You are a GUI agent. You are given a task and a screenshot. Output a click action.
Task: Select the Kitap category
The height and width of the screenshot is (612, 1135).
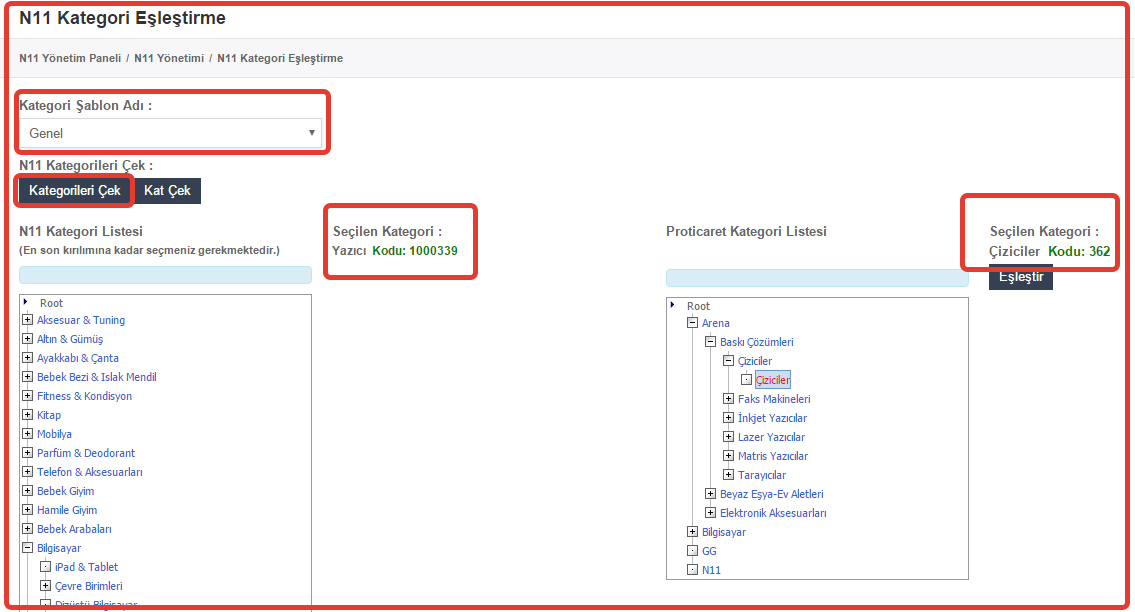coord(49,415)
